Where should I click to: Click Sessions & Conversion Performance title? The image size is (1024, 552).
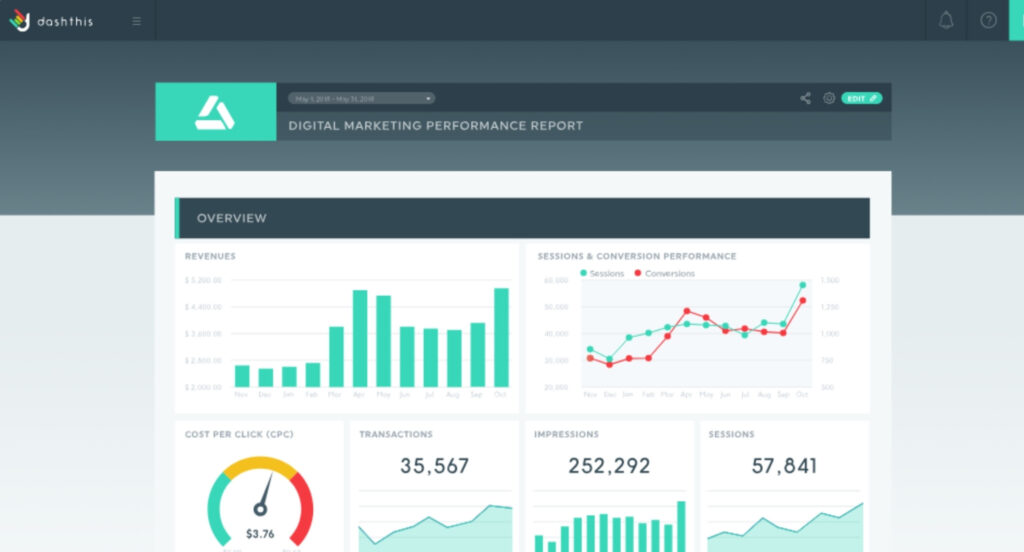[x=636, y=256]
